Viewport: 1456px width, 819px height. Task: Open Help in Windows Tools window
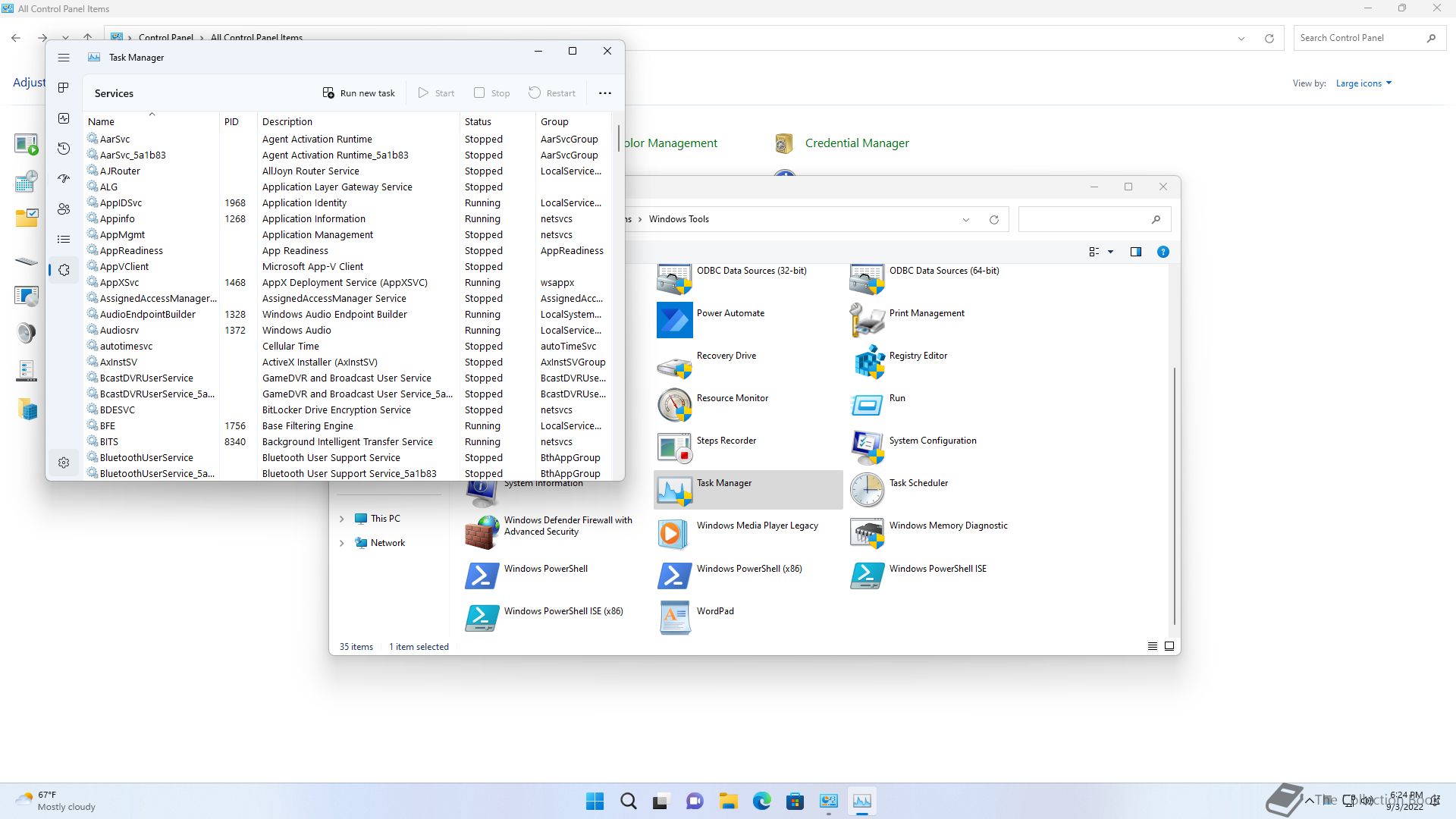(x=1163, y=252)
